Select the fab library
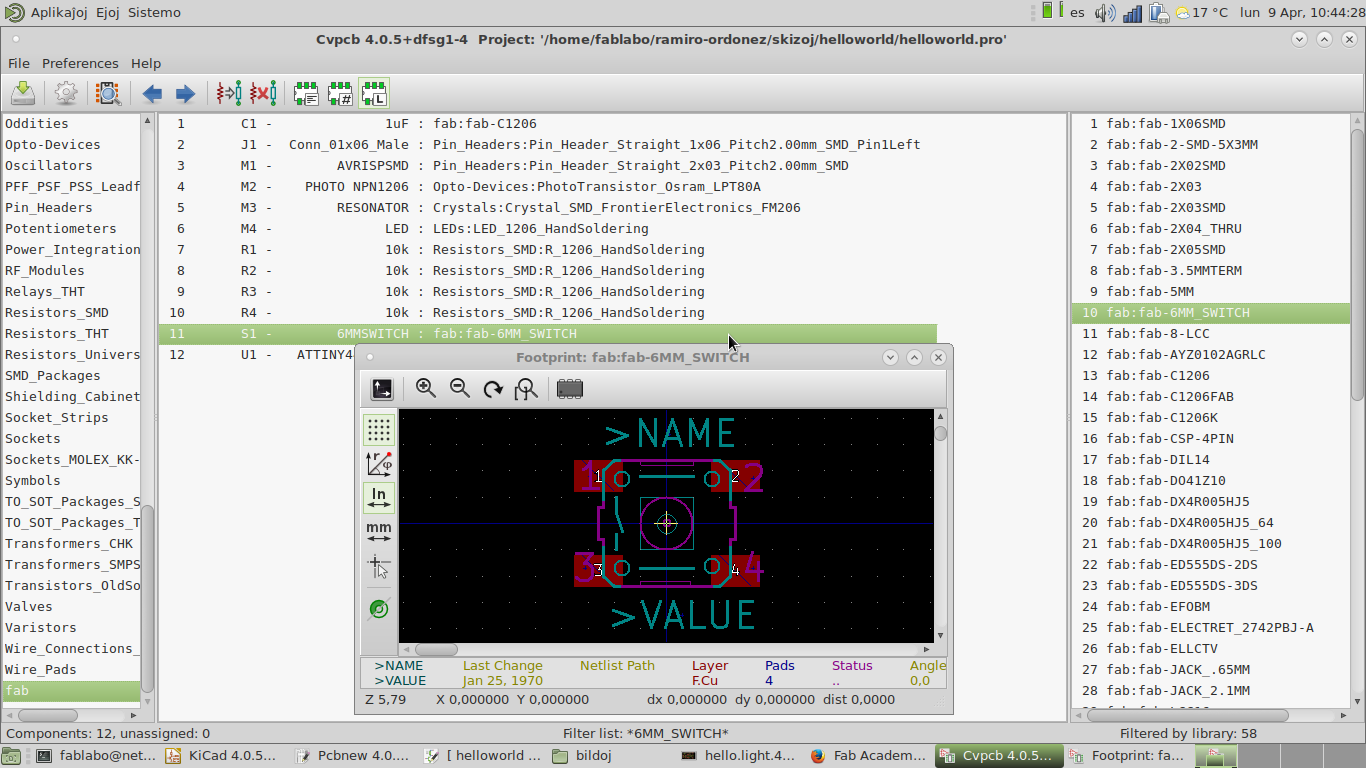Viewport: 1366px width, 768px height. 72,690
